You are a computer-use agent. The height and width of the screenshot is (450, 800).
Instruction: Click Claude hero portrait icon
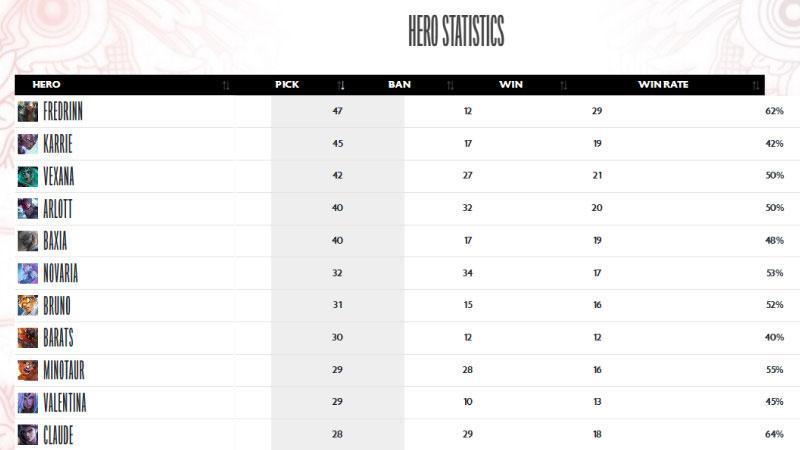point(28,435)
